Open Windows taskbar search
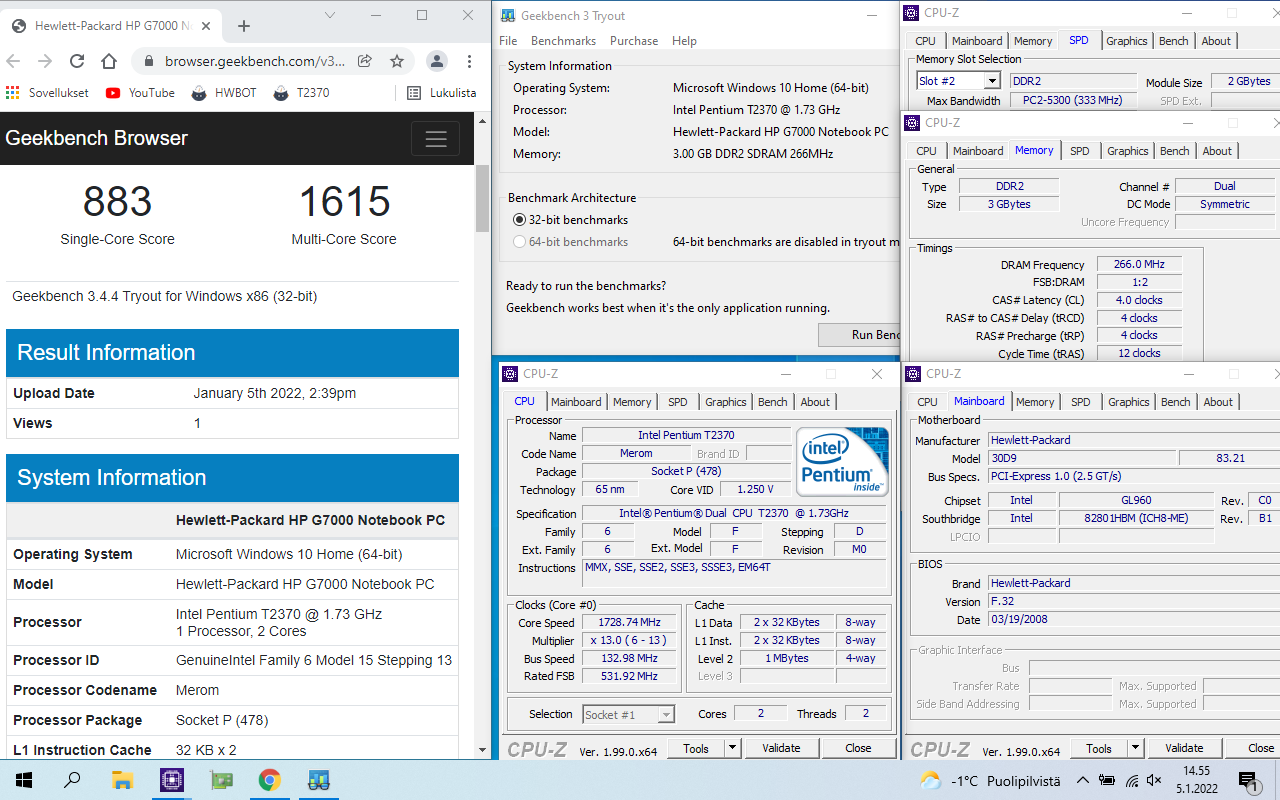The height and width of the screenshot is (800, 1280). coord(72,780)
